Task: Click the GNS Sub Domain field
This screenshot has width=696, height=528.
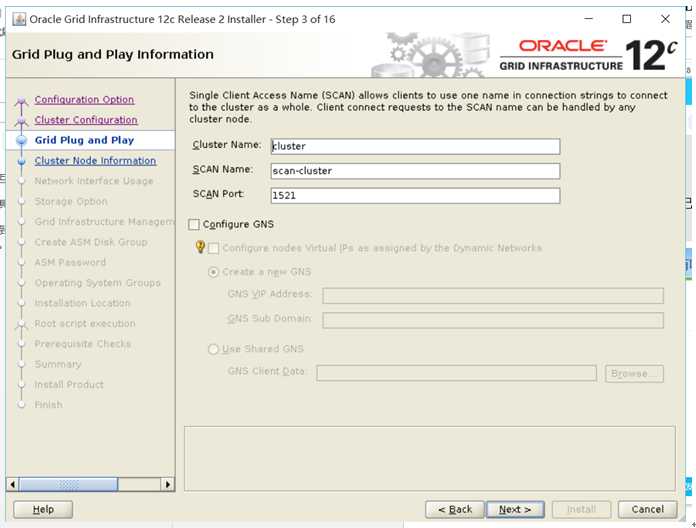Action: [x=493, y=320]
